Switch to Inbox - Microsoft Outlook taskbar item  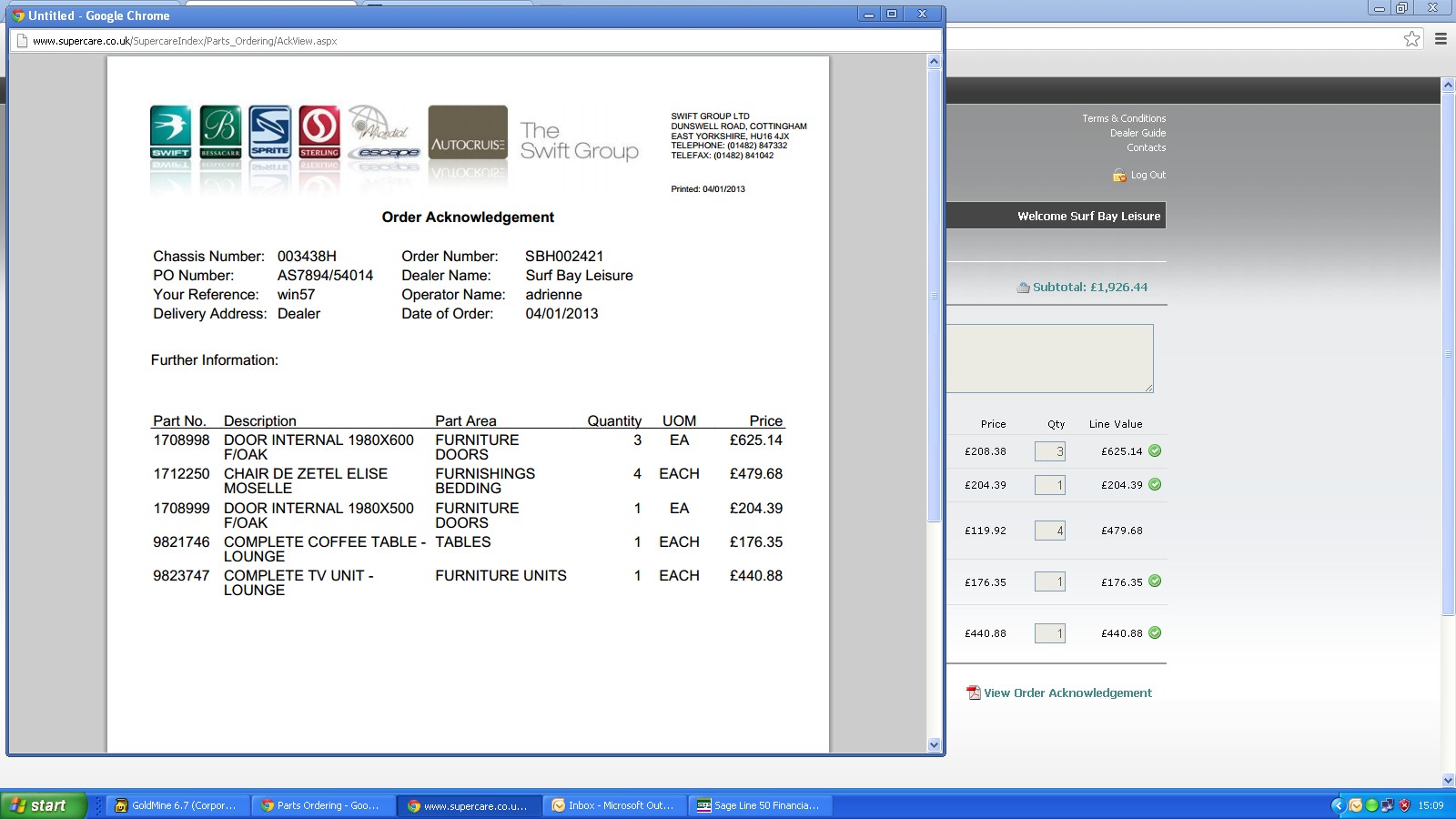[613, 805]
